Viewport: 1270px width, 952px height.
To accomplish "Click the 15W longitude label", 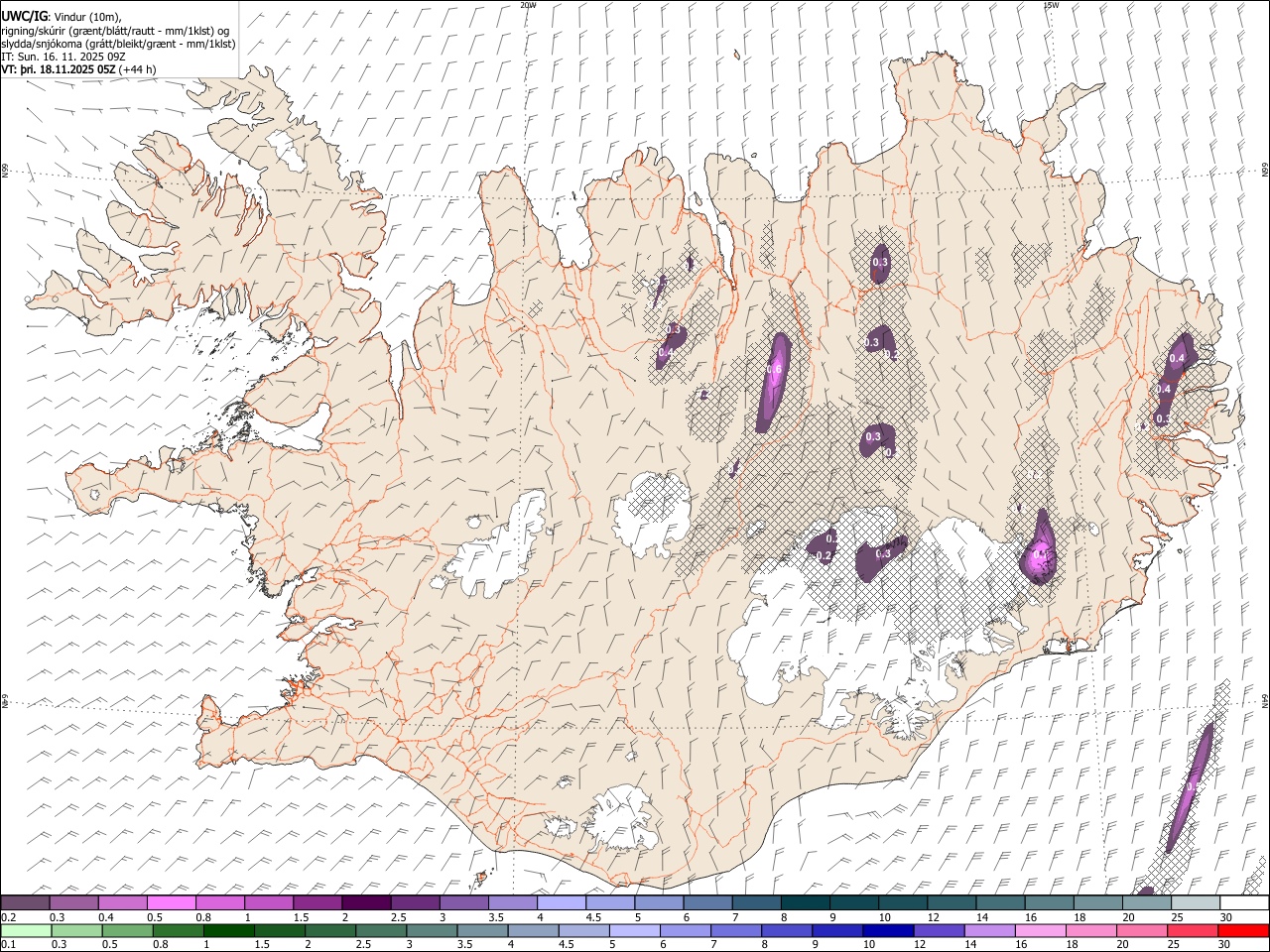I will coord(1051,5).
